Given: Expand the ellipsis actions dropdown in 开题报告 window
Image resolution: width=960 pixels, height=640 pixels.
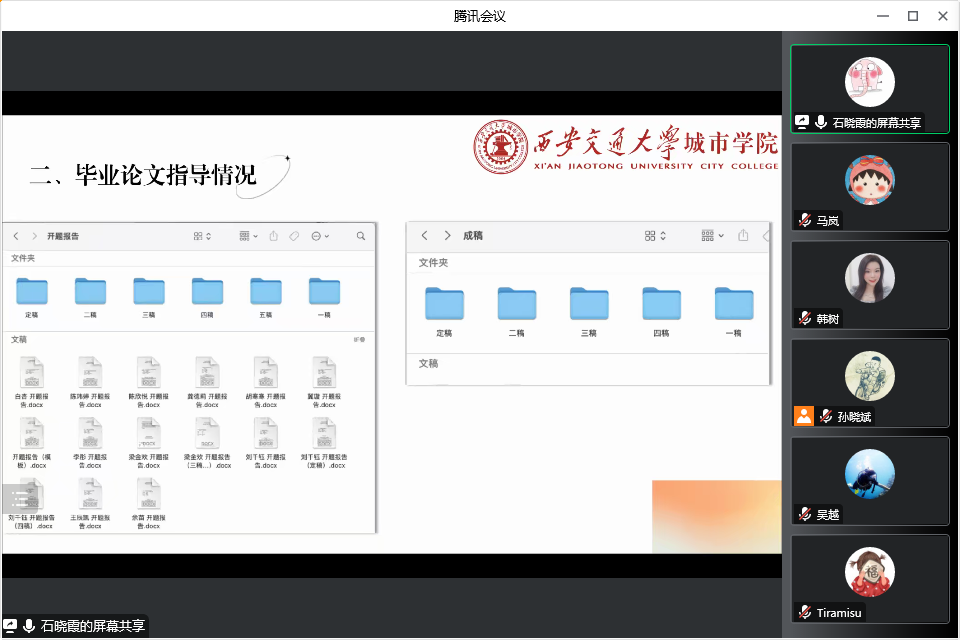Looking at the screenshot, I should [321, 236].
